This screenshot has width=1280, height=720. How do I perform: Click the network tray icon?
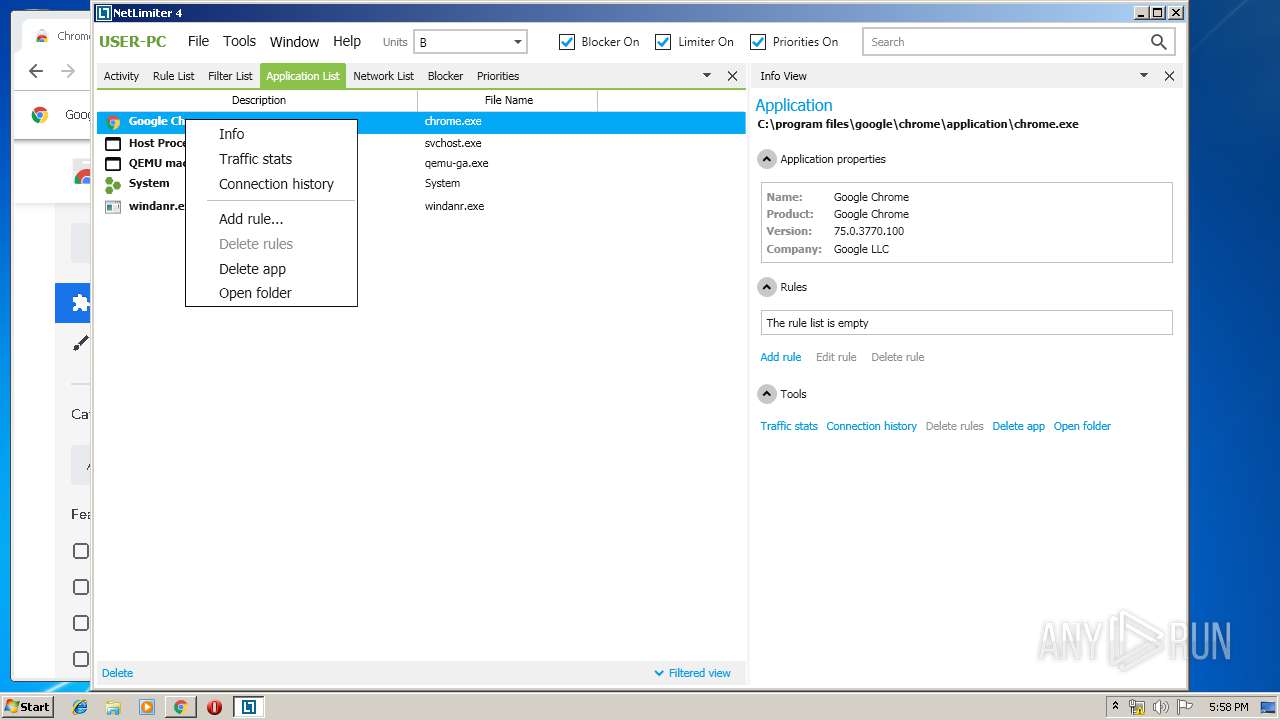(x=1137, y=707)
